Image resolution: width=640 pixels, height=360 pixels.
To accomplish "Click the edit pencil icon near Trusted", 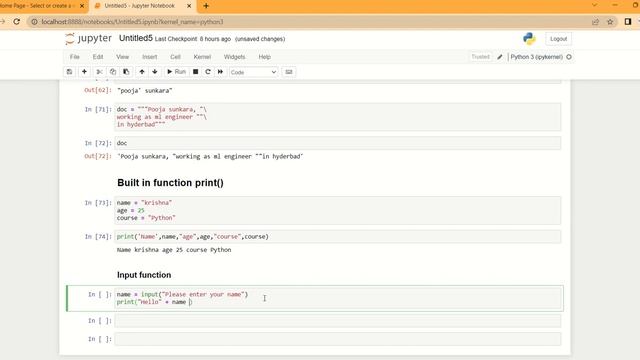I will [500, 57].
